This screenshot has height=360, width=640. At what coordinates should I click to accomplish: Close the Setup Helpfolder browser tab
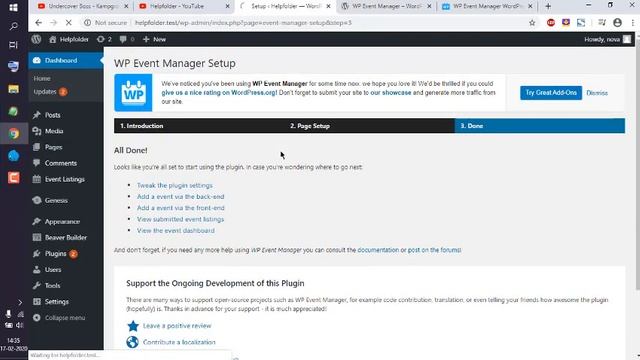pyautogui.click(x=329, y=6)
